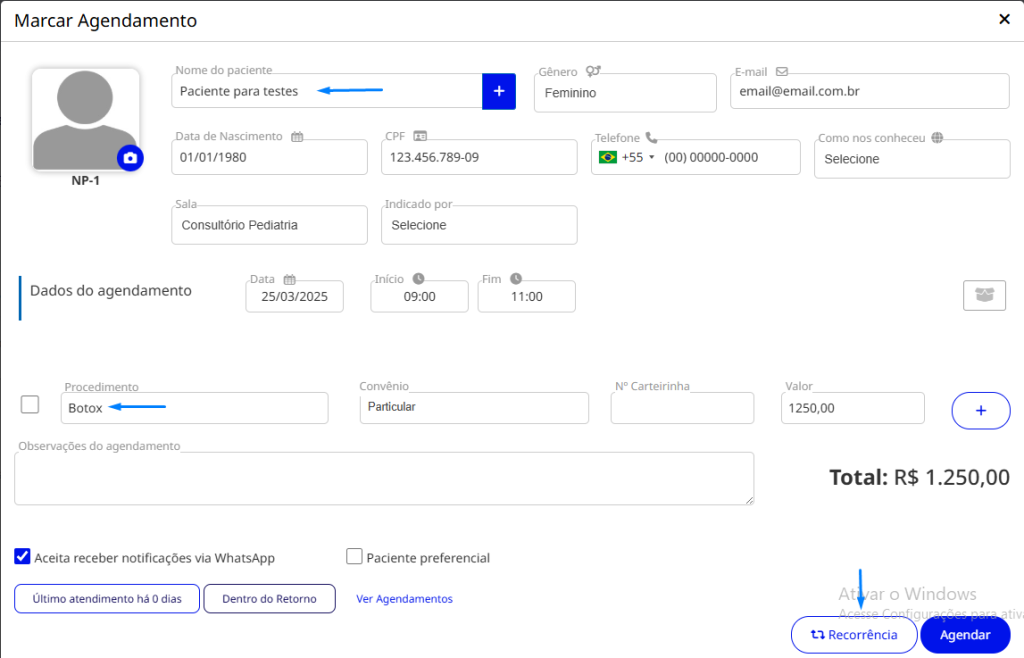Tick the checkbox beside Botox procedure
This screenshot has height=658, width=1024.
click(30, 405)
